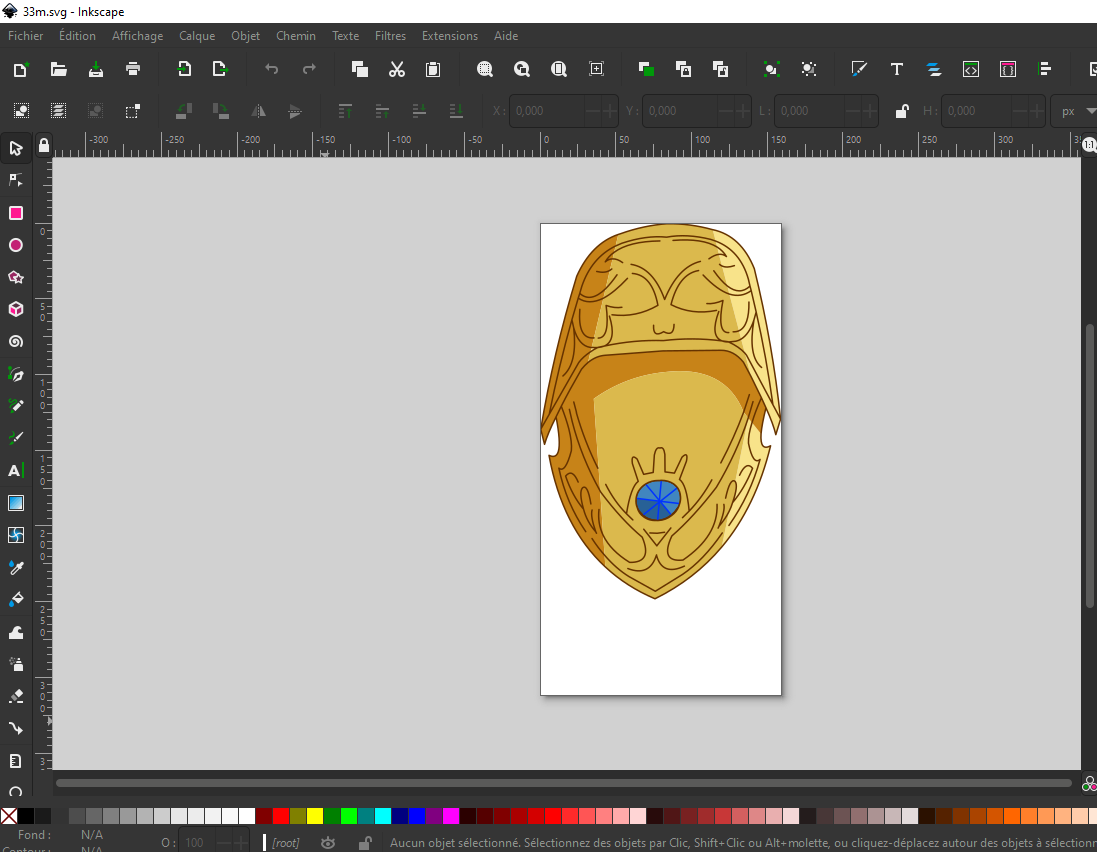The width and height of the screenshot is (1097, 852).
Task: Click the Open document folder button
Action: [x=59, y=69]
